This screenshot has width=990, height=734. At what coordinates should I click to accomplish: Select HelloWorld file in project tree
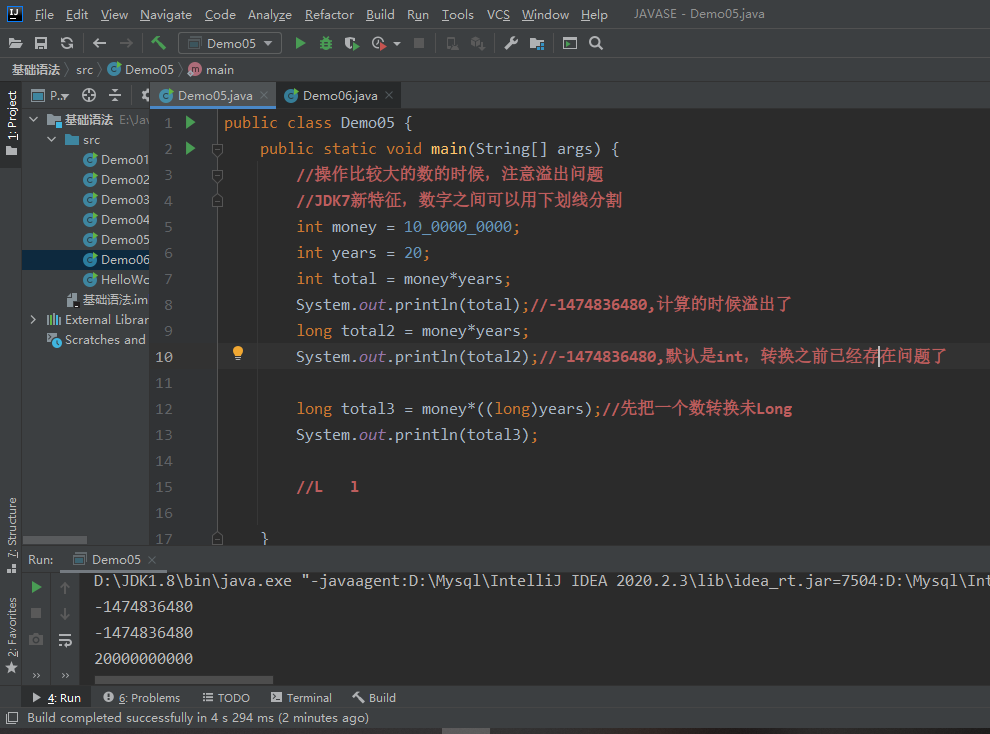click(123, 280)
